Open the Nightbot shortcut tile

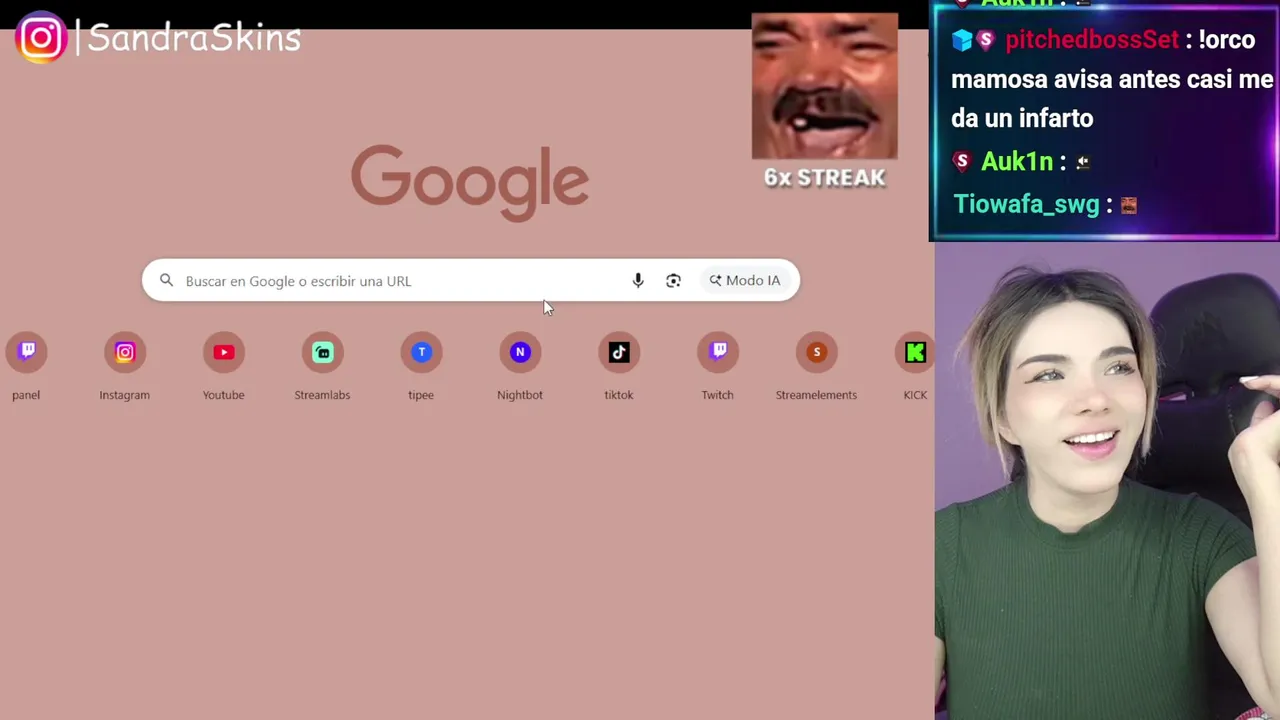[520, 366]
